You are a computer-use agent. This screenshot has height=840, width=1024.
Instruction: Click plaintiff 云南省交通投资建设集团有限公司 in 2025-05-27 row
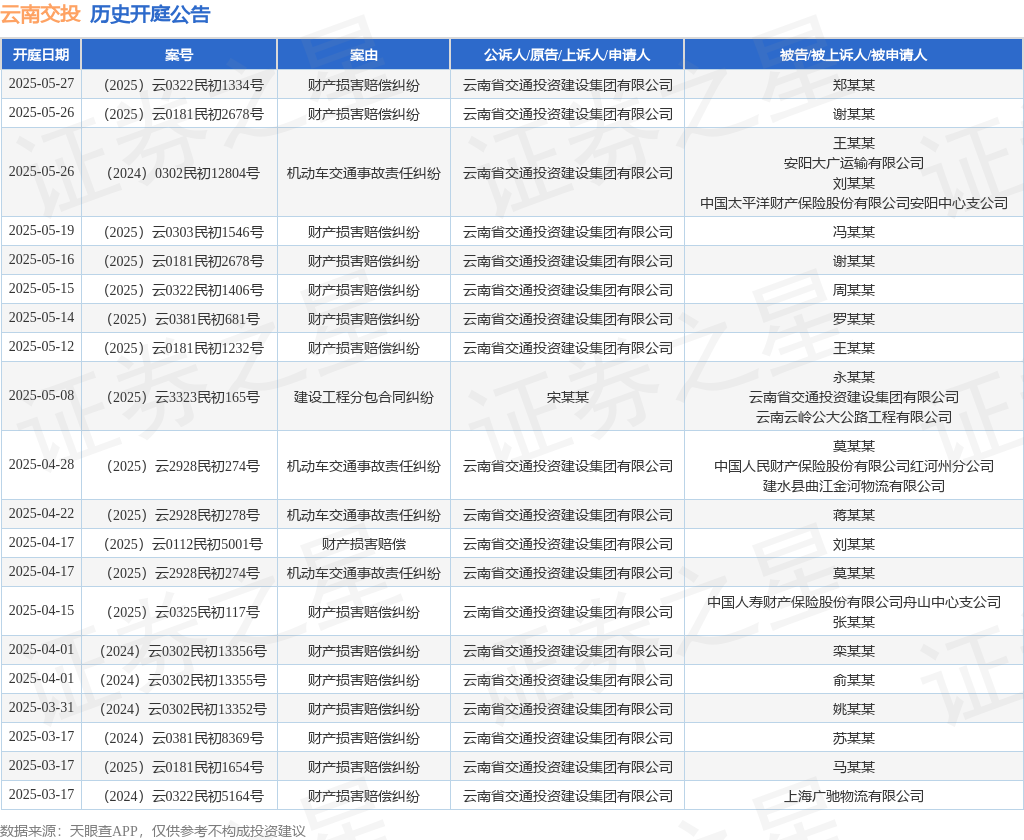[x=568, y=85]
